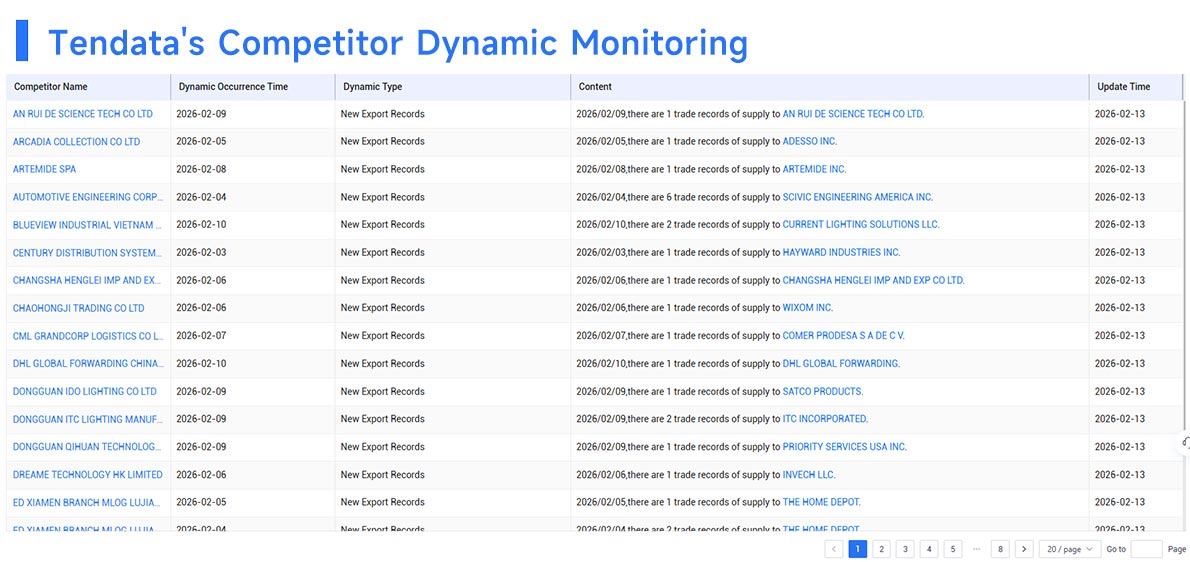Open competitor ARTEMIDE SPA
Viewport: 1190px width, 562px height.
(45, 169)
